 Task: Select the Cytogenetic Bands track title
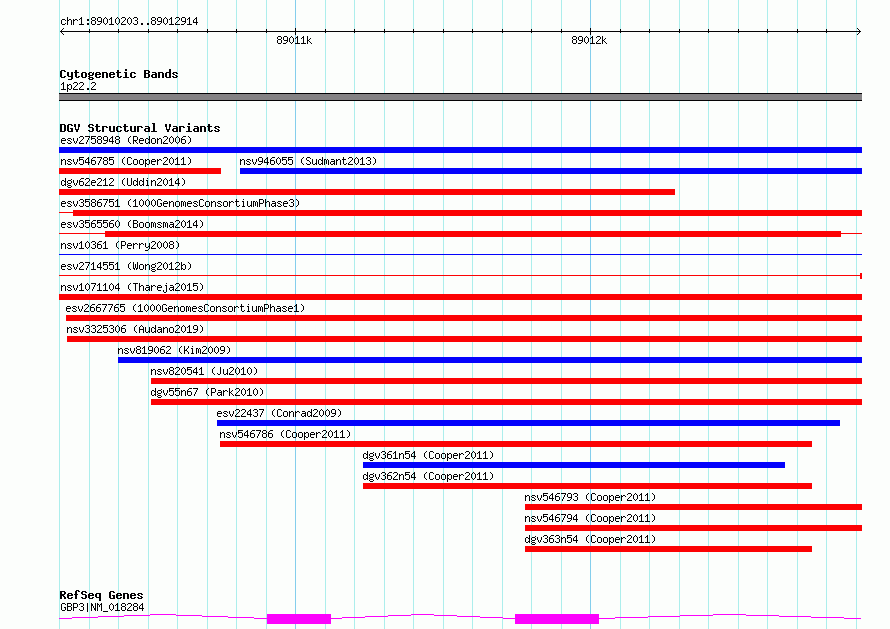point(119,74)
